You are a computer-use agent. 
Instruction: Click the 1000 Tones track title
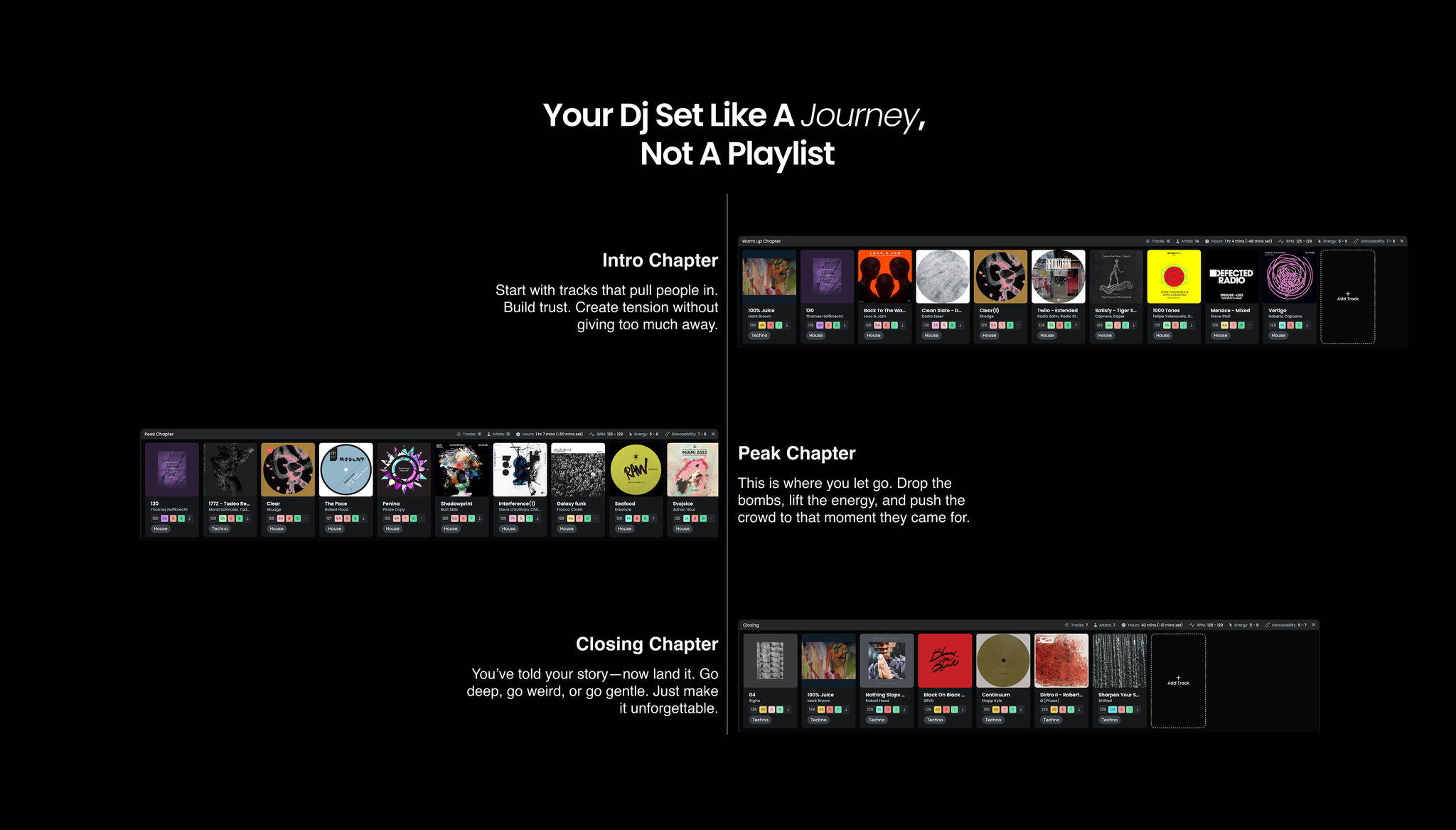pyautogui.click(x=1166, y=310)
